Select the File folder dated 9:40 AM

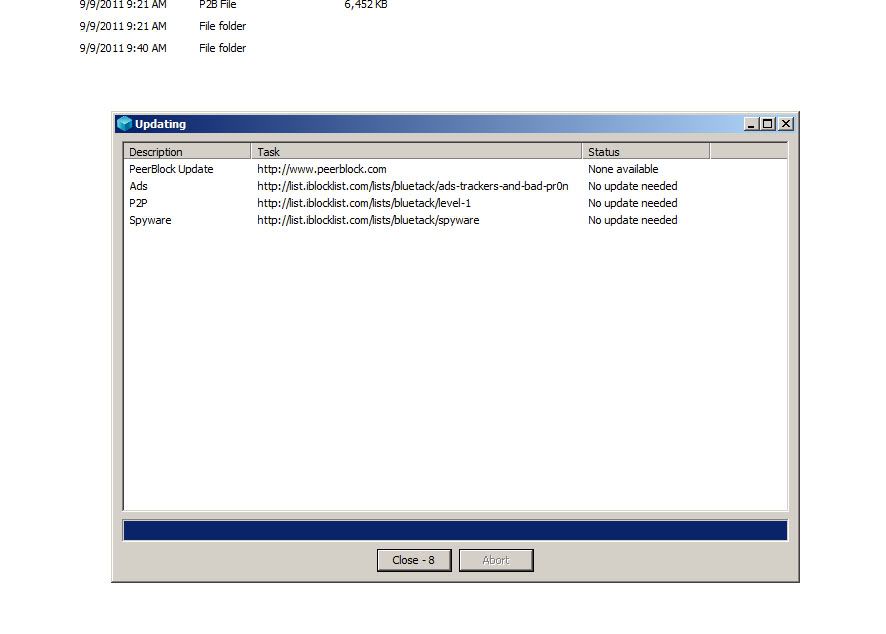pyautogui.click(x=222, y=48)
